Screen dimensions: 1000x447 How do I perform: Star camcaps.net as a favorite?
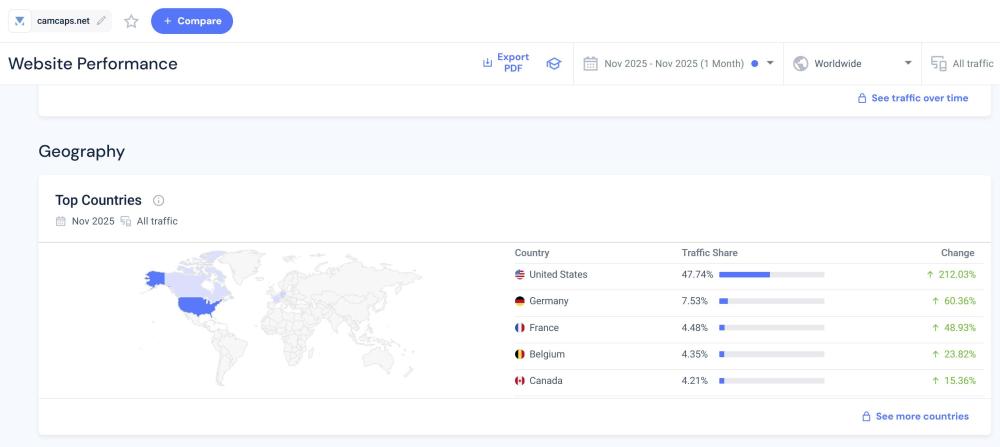[131, 21]
